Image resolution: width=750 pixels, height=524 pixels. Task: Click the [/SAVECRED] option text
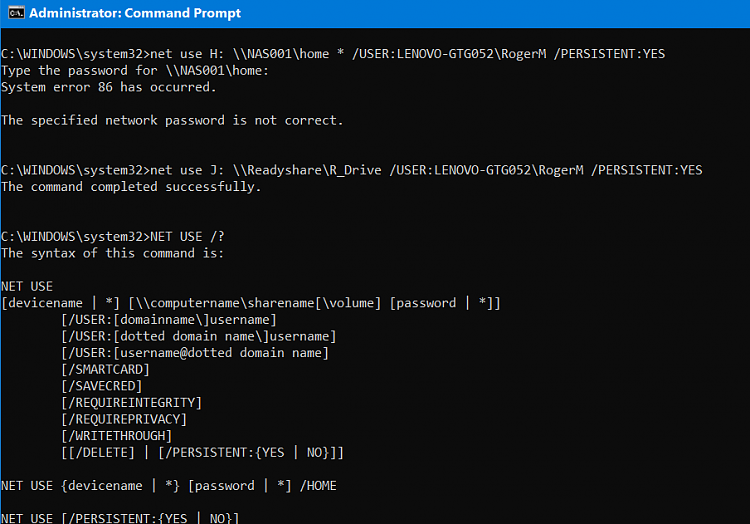101,386
